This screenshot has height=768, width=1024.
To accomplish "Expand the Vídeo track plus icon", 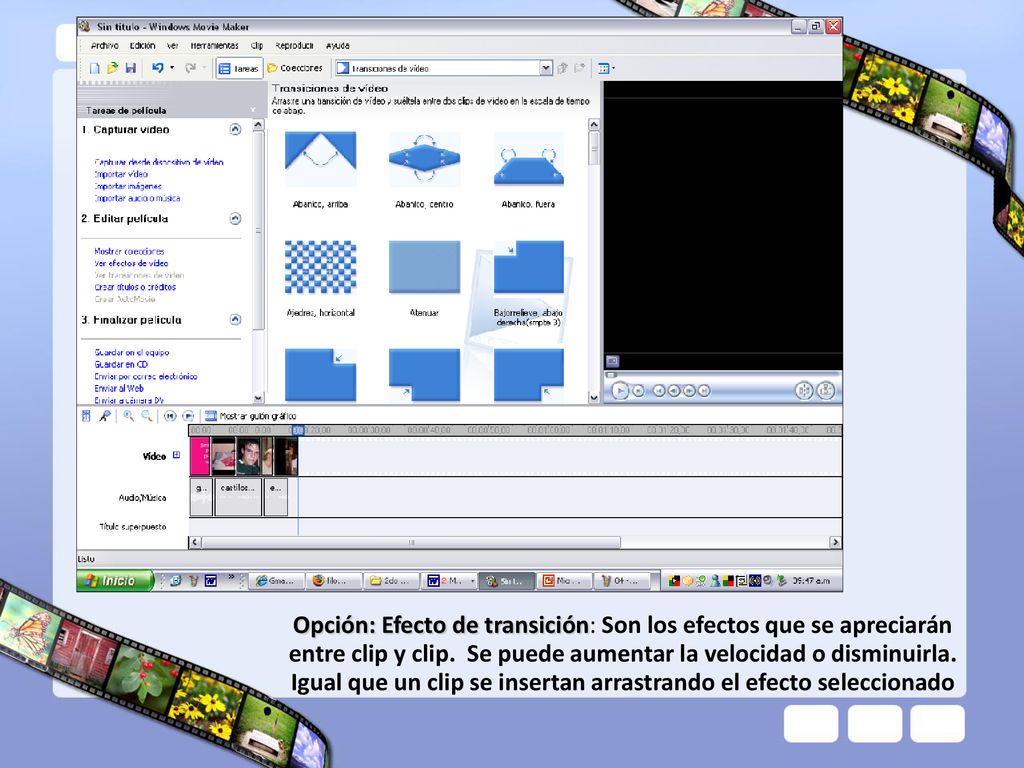I will click(176, 455).
